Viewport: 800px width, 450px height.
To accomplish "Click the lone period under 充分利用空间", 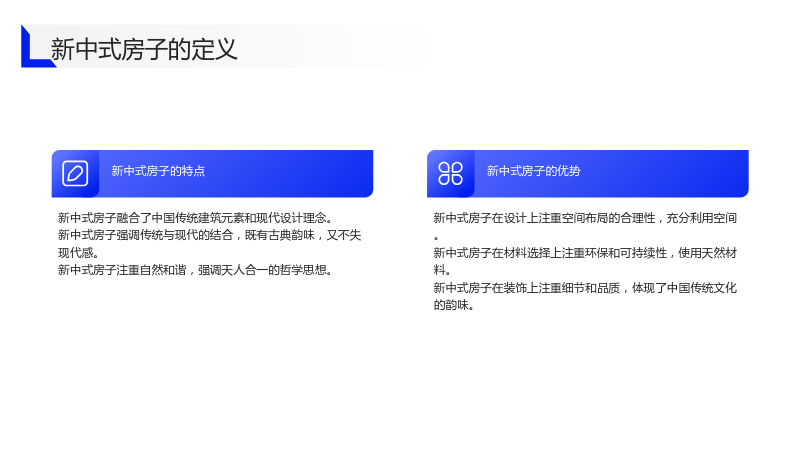I will (436, 238).
